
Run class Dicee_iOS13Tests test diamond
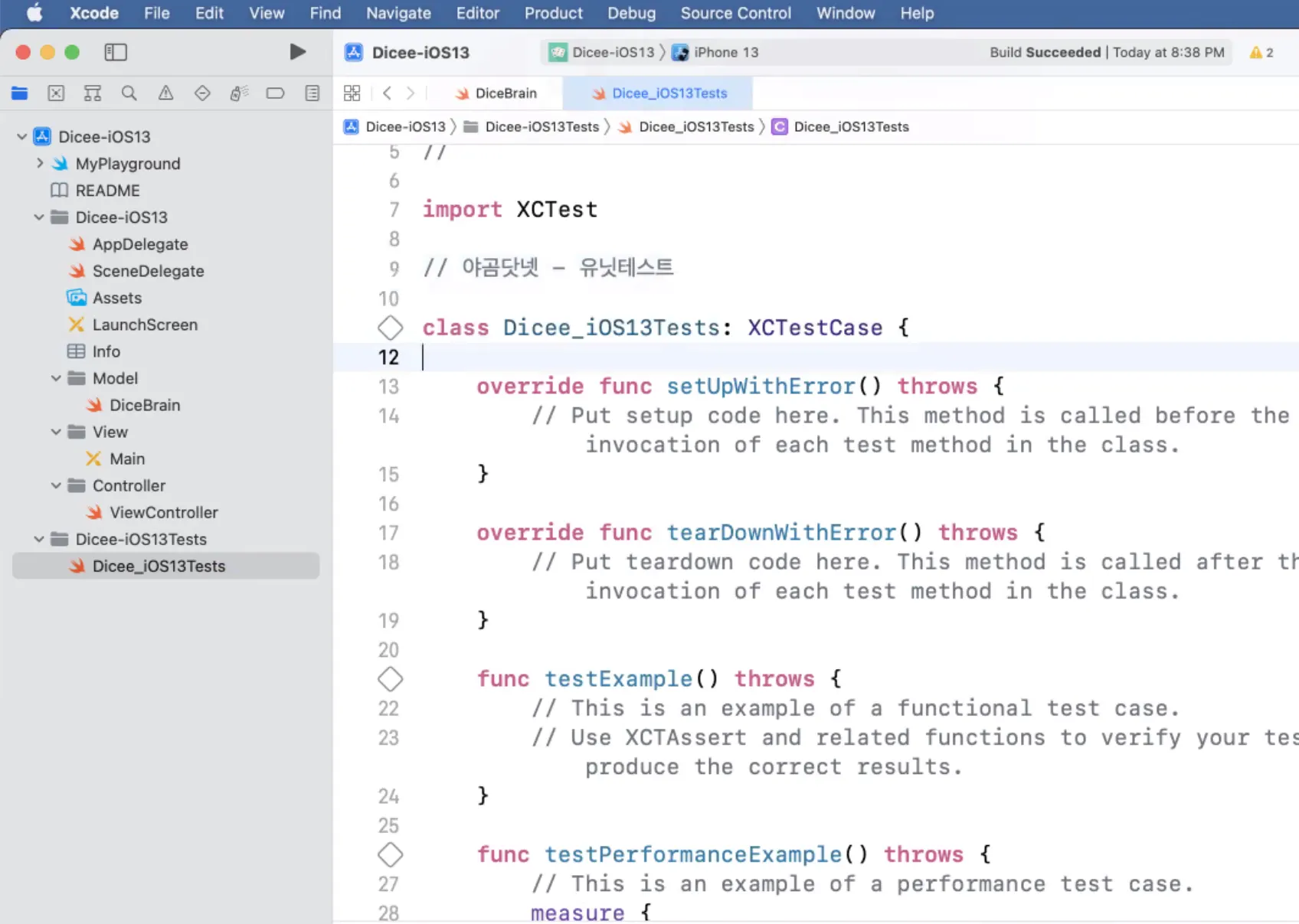(390, 328)
